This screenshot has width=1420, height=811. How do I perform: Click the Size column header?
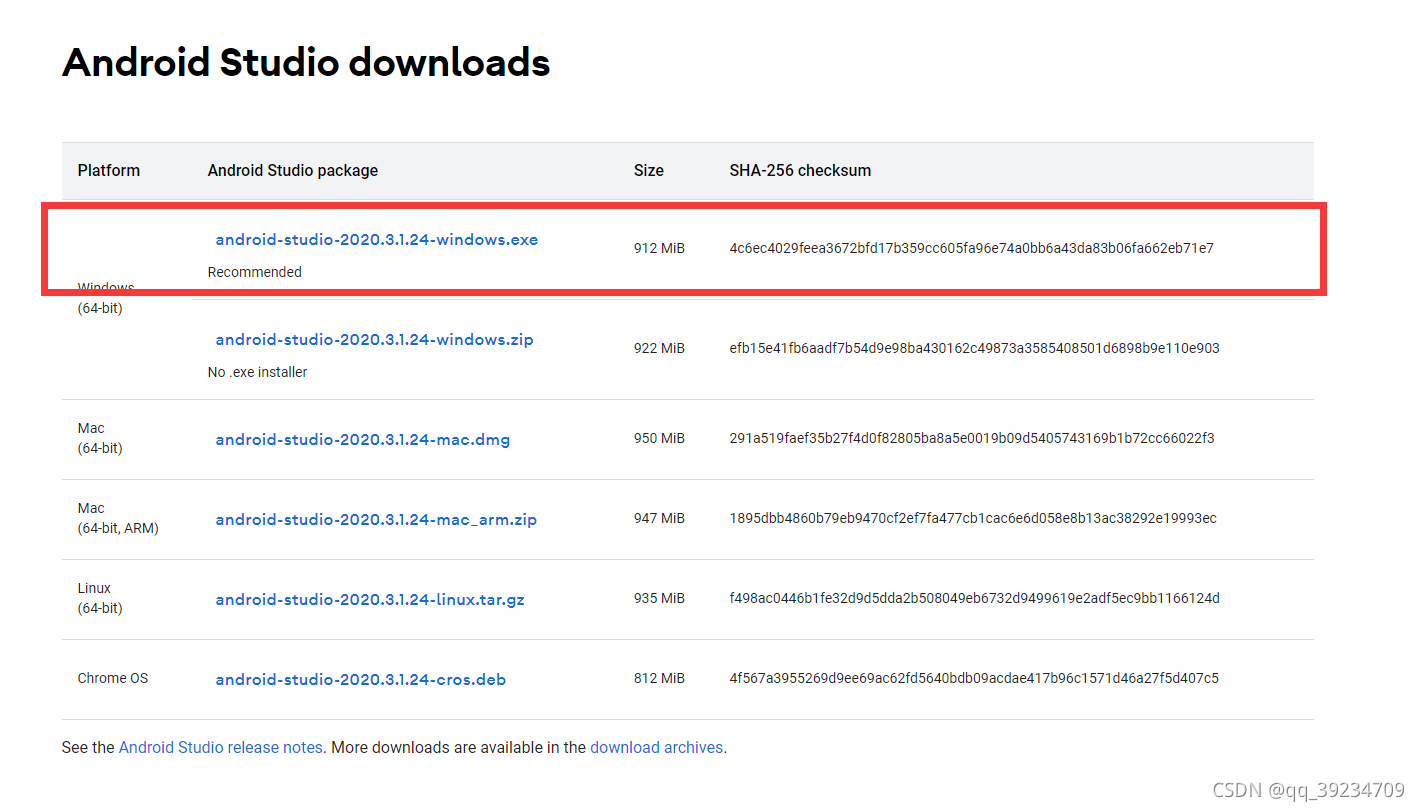click(648, 170)
